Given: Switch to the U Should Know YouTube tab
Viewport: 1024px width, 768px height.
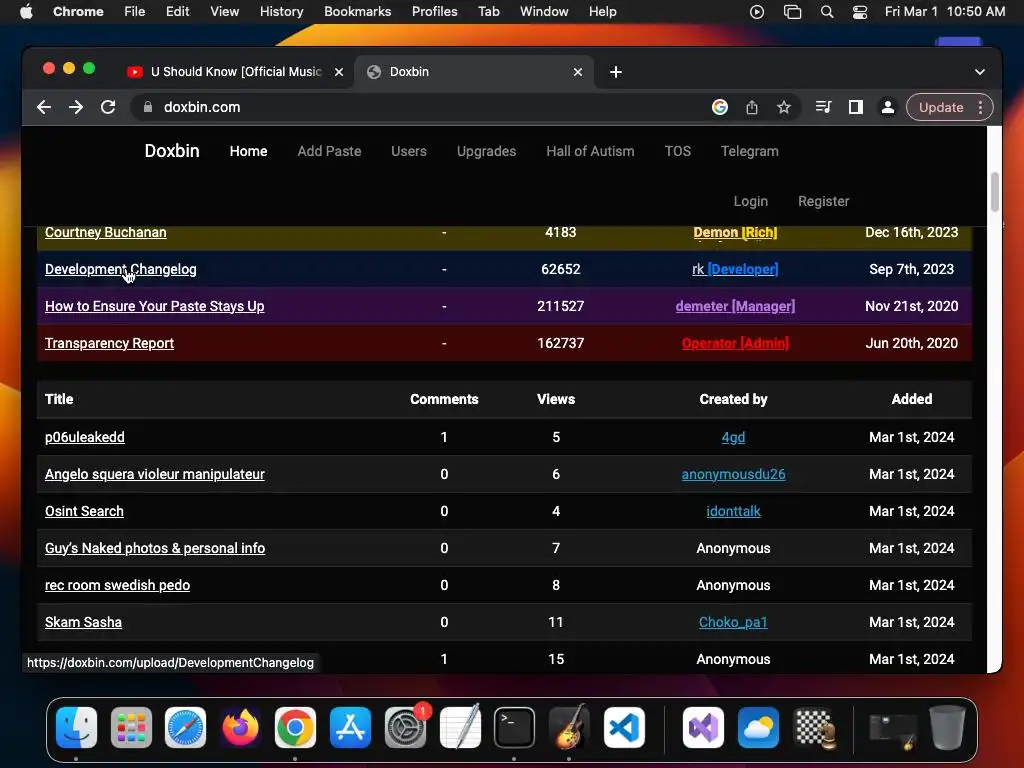Looking at the screenshot, I should (x=236, y=72).
